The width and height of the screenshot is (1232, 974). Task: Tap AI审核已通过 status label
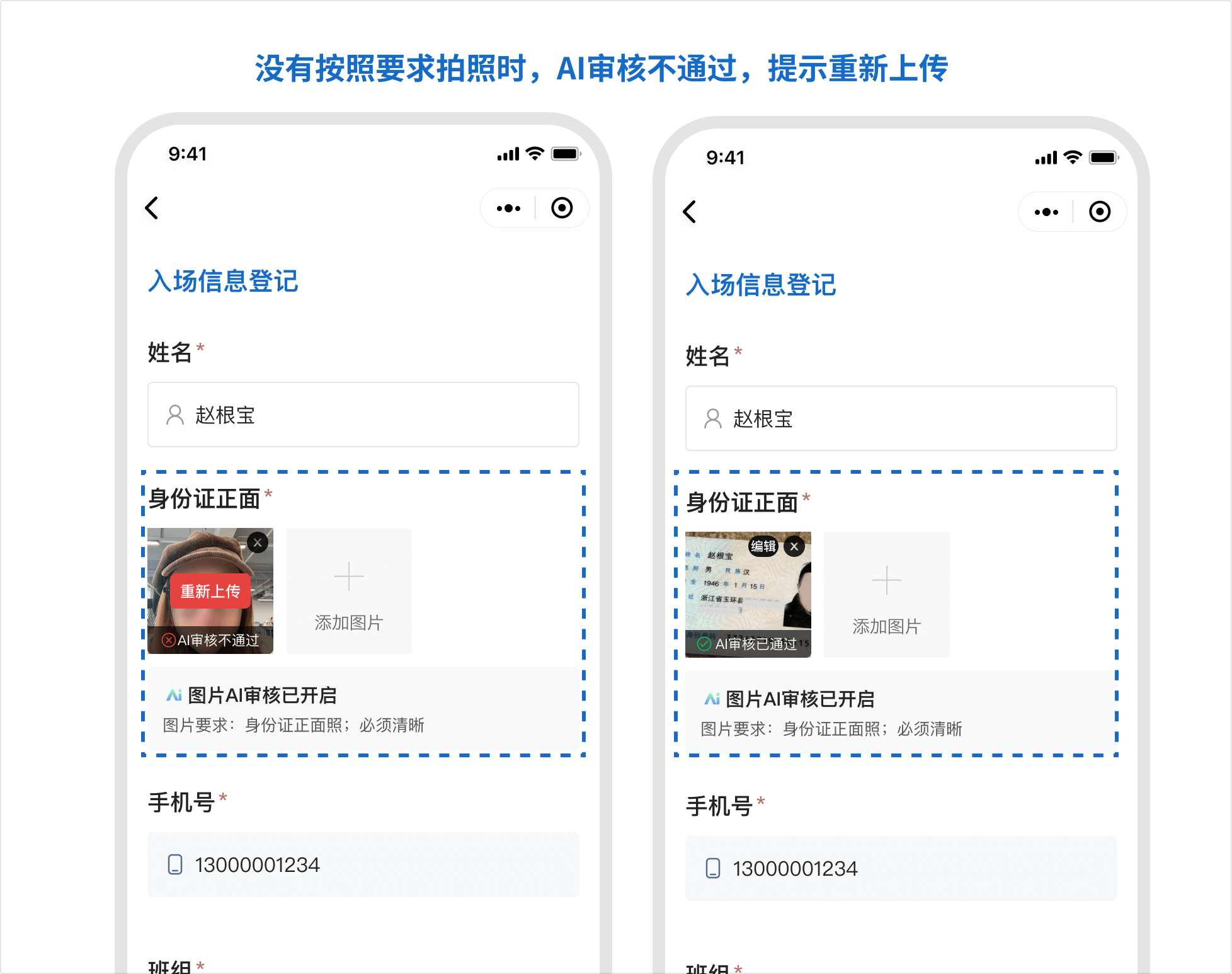point(748,645)
